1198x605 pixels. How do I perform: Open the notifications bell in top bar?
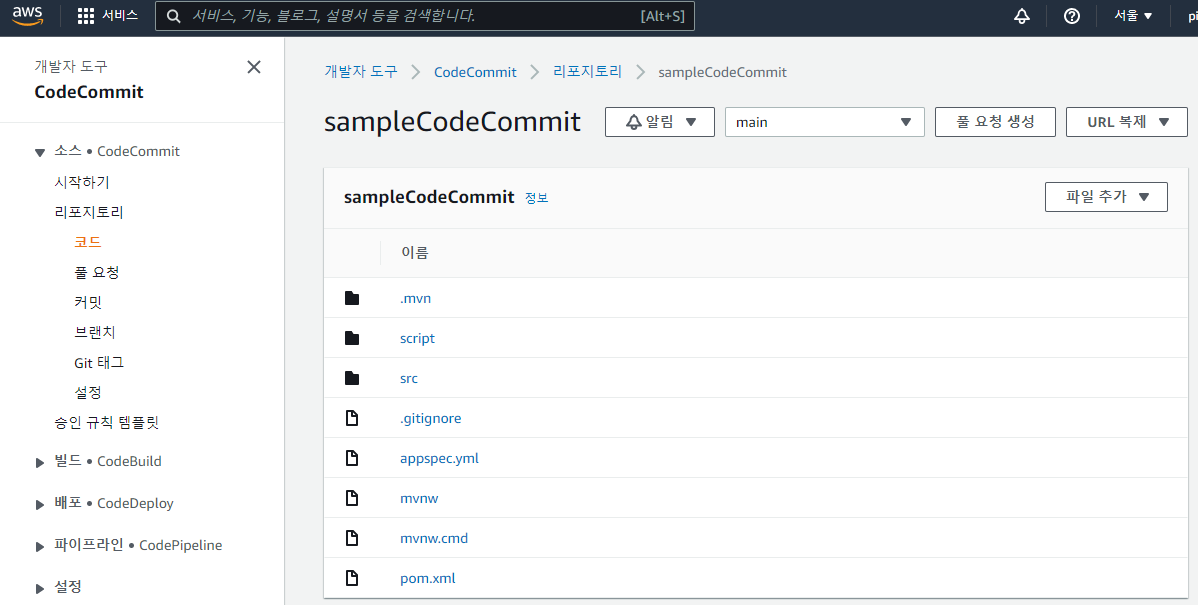(x=1022, y=16)
